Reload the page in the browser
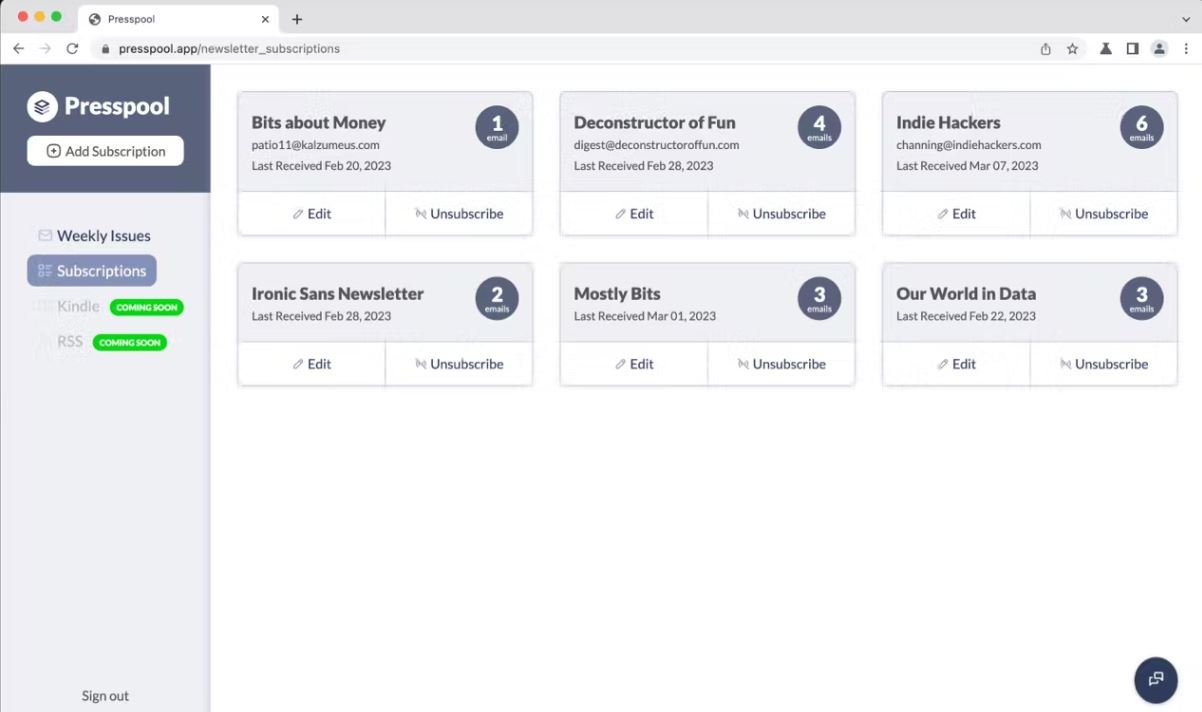The height and width of the screenshot is (712, 1202). click(72, 48)
